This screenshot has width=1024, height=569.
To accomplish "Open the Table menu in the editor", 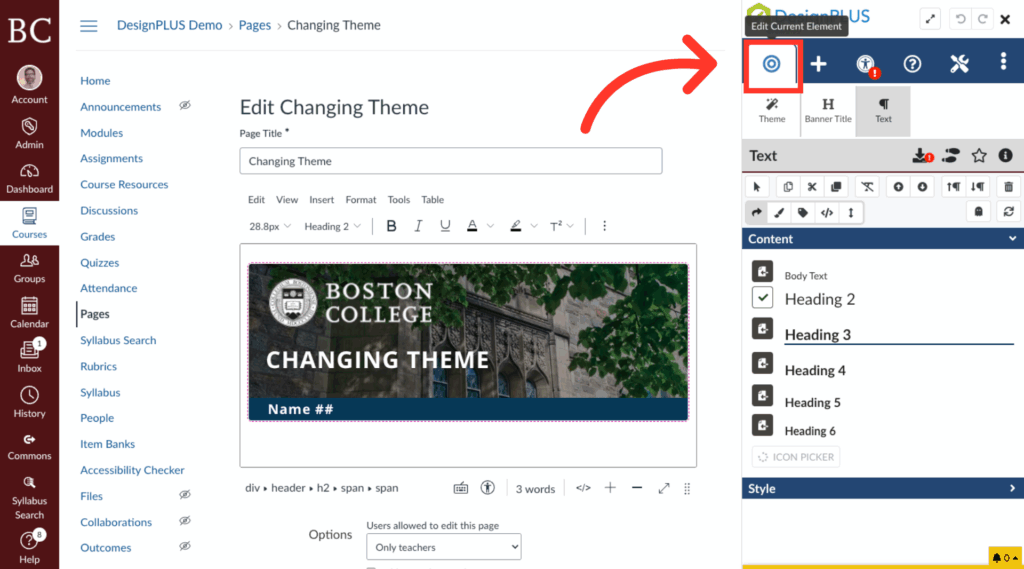I will click(x=432, y=200).
